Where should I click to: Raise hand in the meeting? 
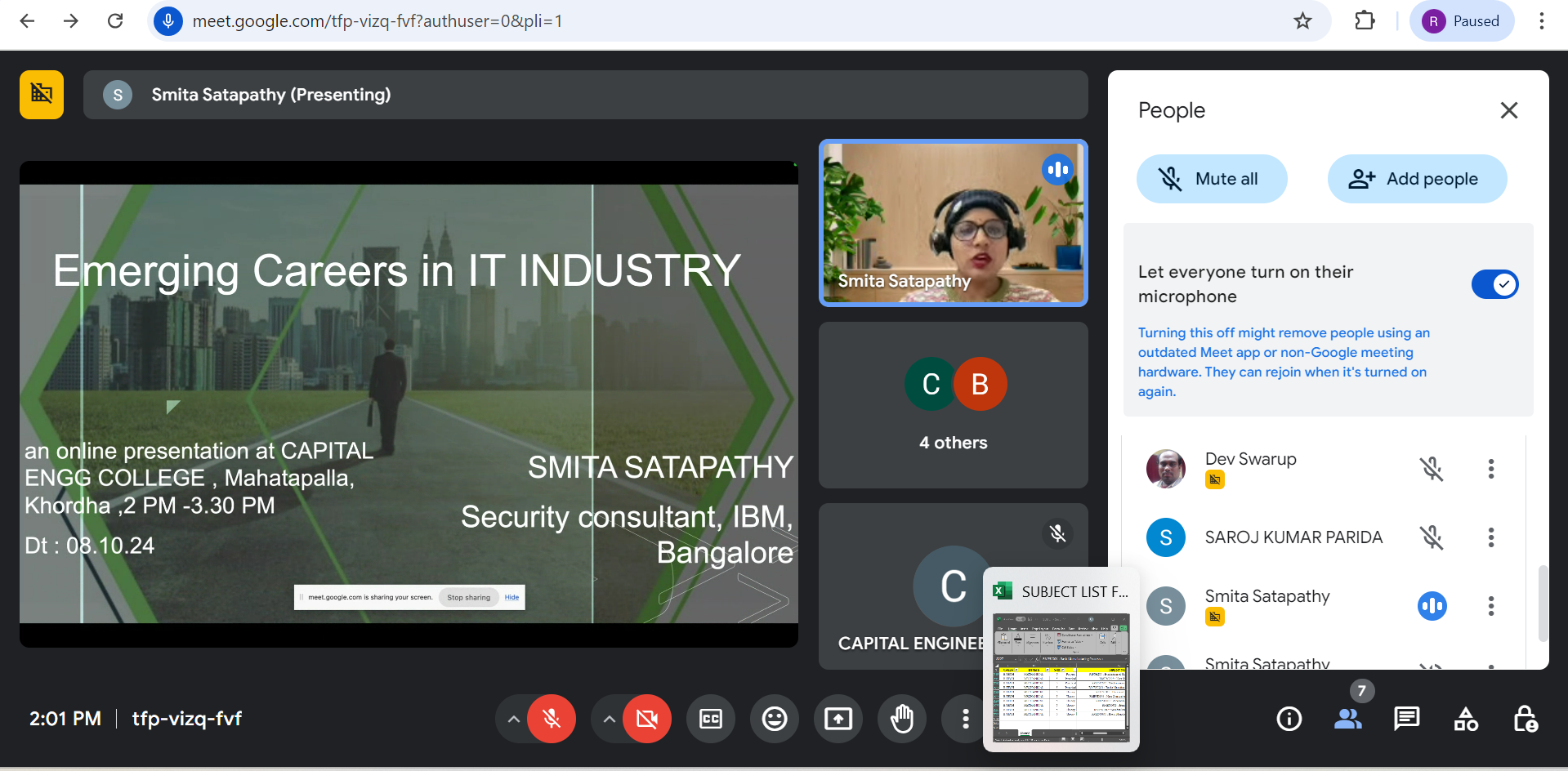pyautogui.click(x=902, y=719)
